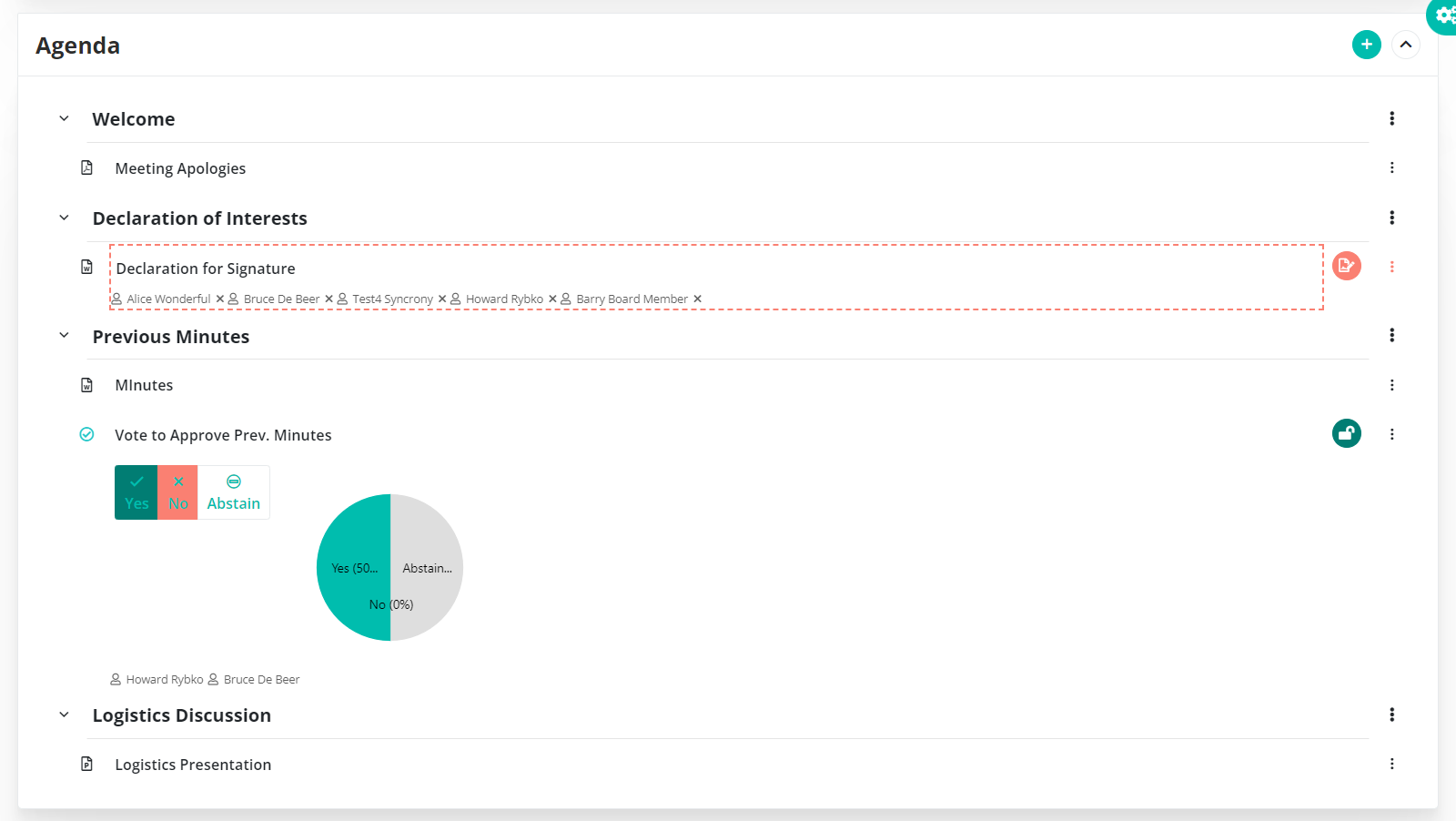The width and height of the screenshot is (1456, 821).
Task: Remove Bruce De Beer from signers
Action: pyautogui.click(x=329, y=299)
